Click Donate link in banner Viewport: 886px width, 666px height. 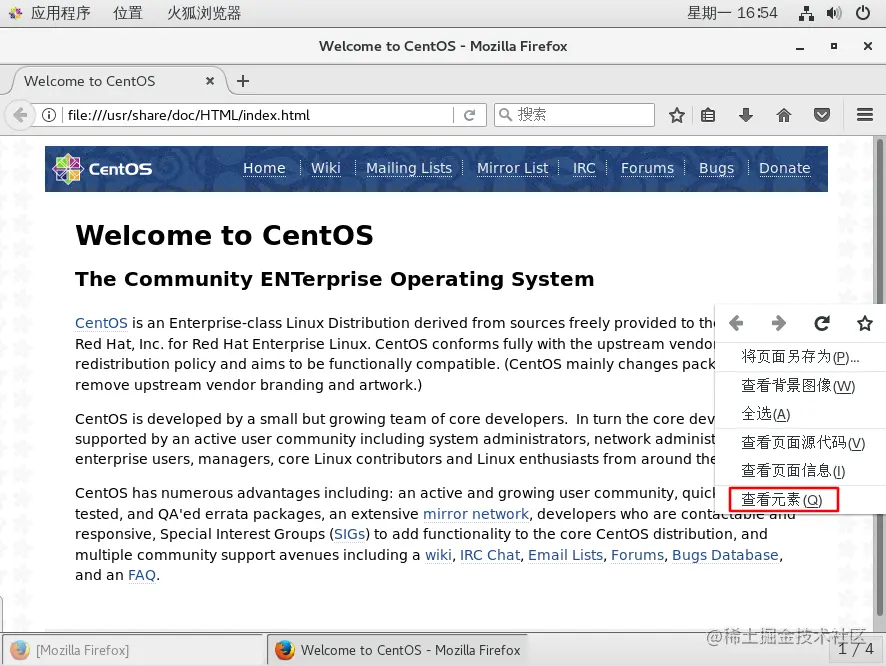pos(784,168)
